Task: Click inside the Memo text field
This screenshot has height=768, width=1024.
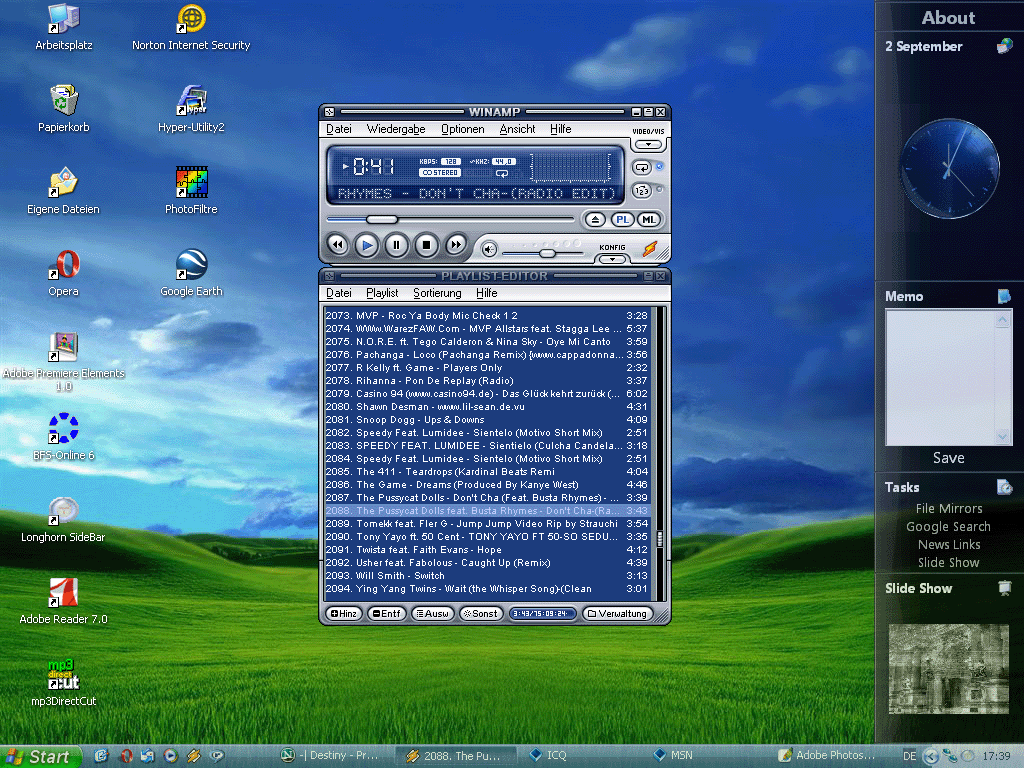Action: pos(940,377)
